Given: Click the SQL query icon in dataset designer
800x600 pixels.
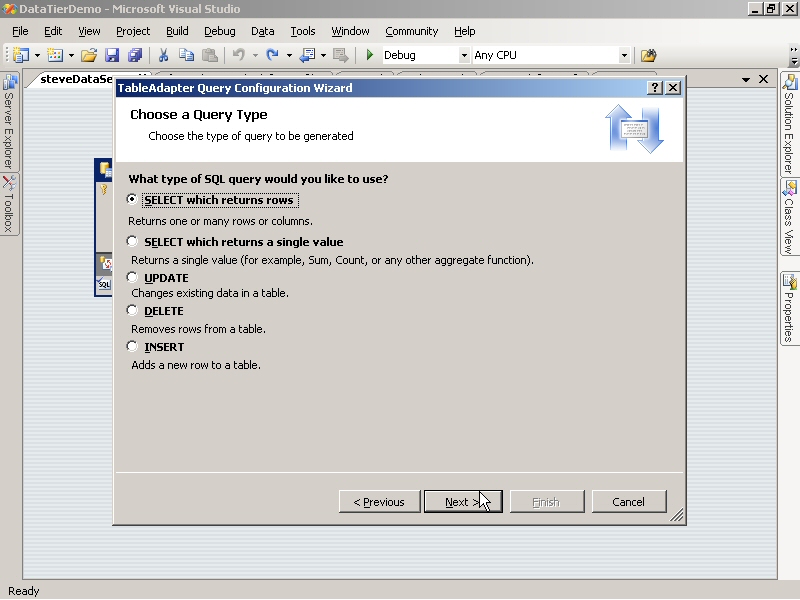Looking at the screenshot, I should [x=104, y=284].
